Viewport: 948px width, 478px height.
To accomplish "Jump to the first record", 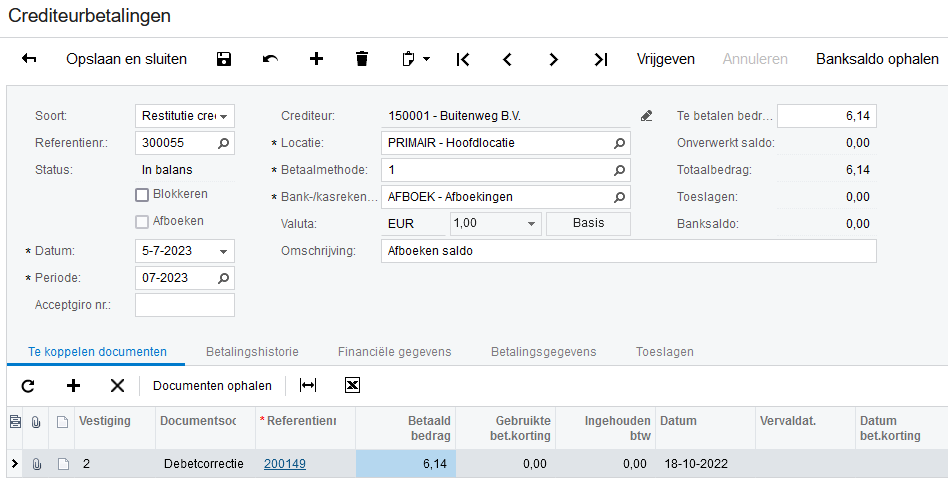I will [x=463, y=59].
